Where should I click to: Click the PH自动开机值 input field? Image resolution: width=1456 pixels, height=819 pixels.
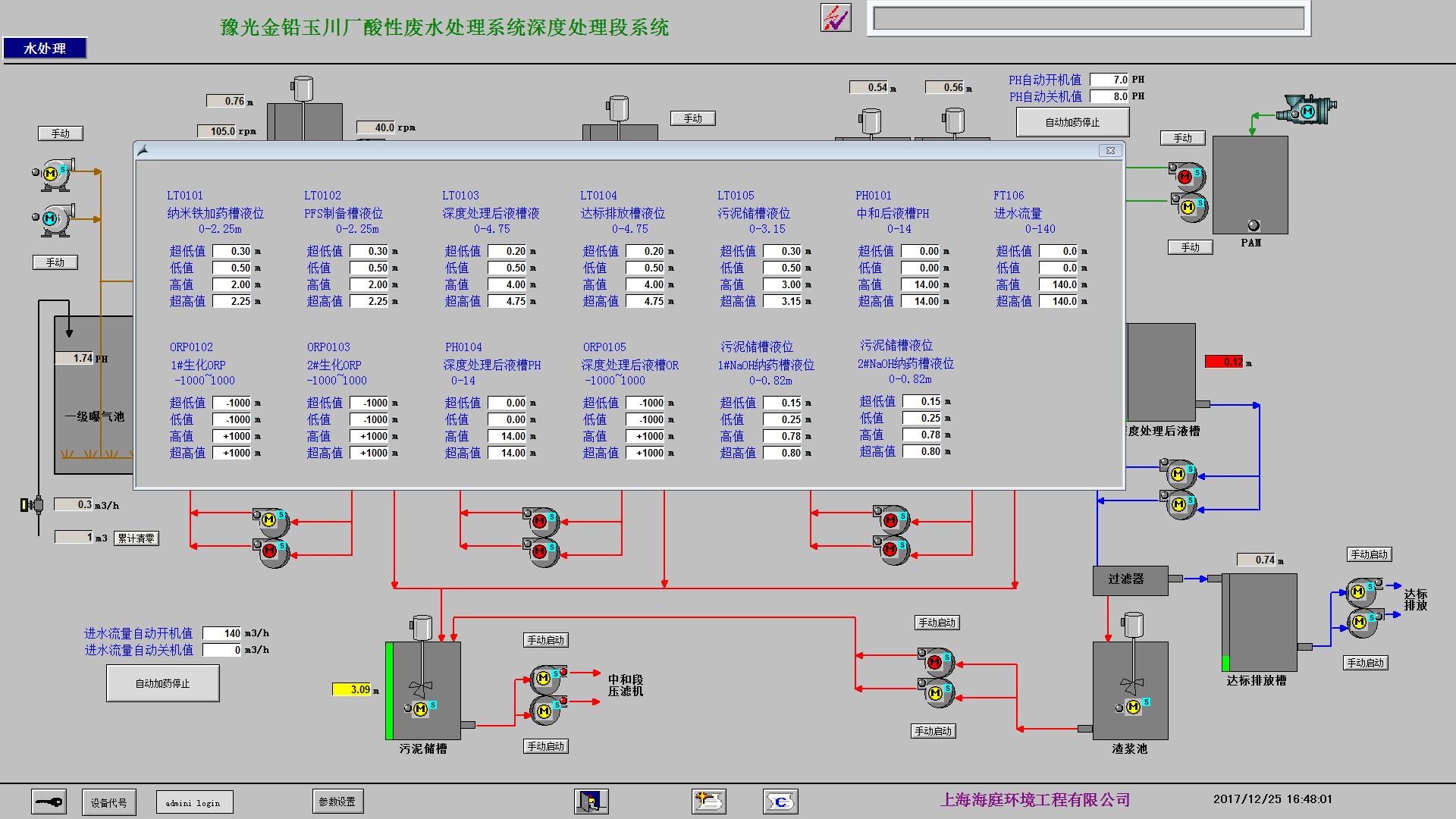click(1109, 80)
